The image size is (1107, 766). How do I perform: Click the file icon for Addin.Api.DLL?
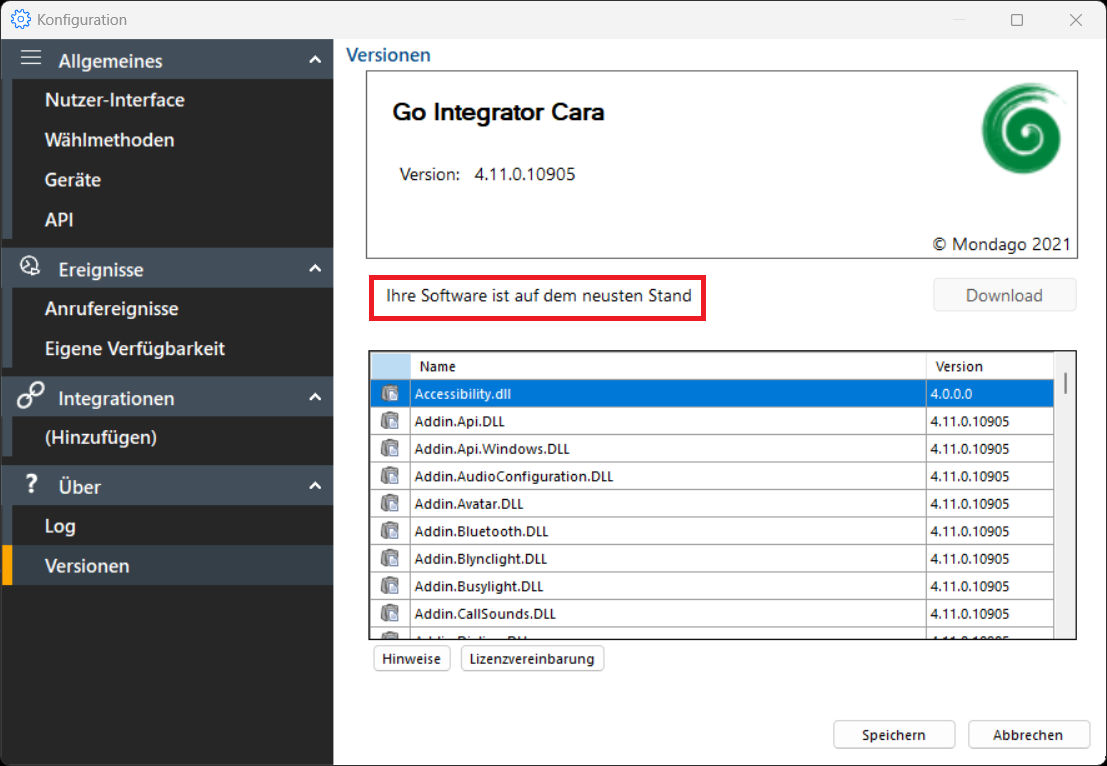[390, 421]
